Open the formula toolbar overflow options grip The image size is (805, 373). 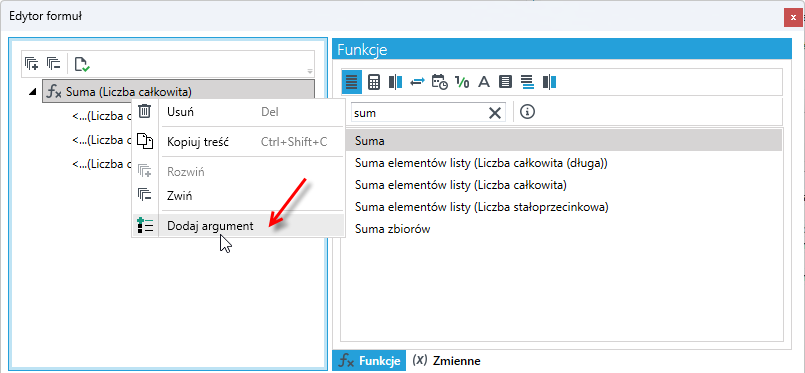(x=310, y=71)
